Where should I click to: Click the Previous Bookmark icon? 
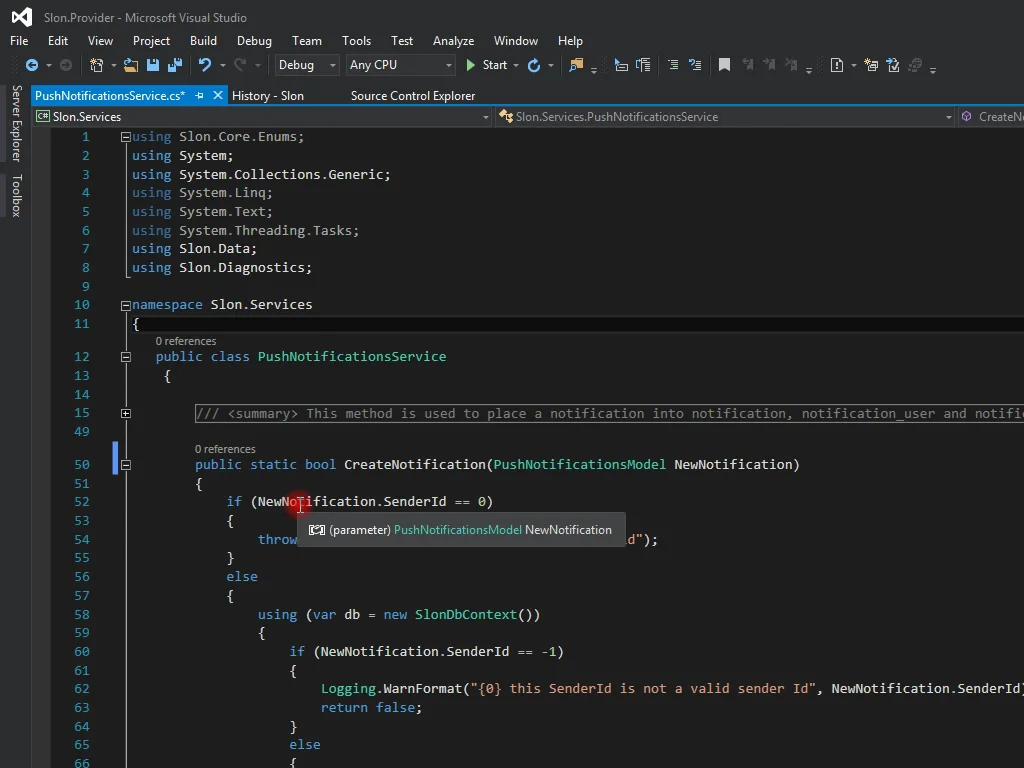(747, 65)
